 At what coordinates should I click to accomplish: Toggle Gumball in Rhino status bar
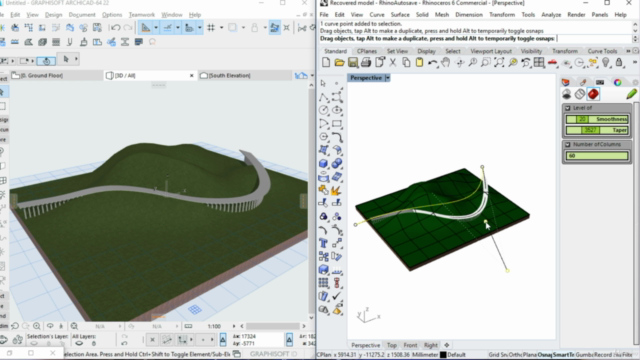click(584, 355)
